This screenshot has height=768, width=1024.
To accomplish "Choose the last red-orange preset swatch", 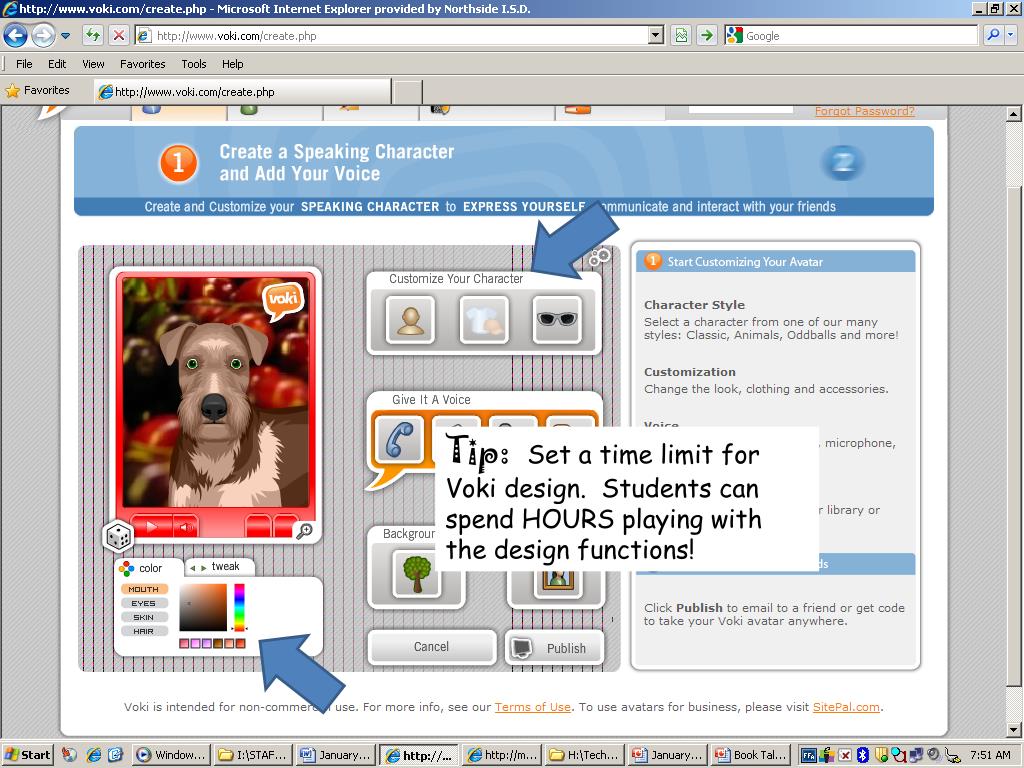I will pyautogui.click(x=241, y=644).
